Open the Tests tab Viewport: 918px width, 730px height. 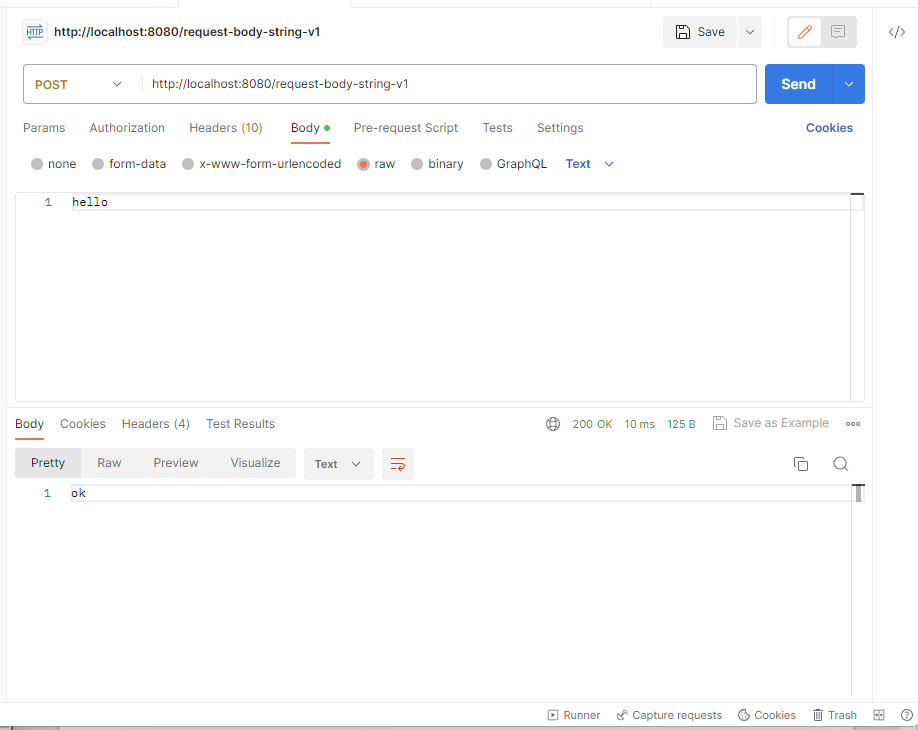497,128
